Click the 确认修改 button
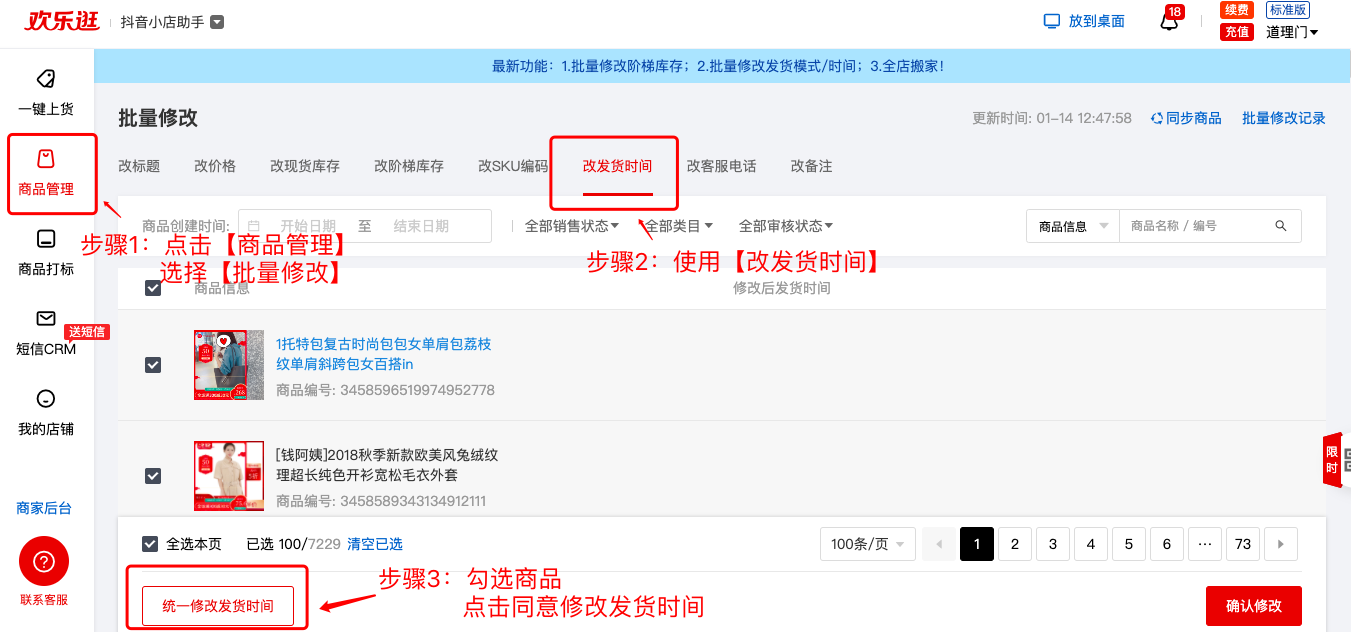 1254,606
